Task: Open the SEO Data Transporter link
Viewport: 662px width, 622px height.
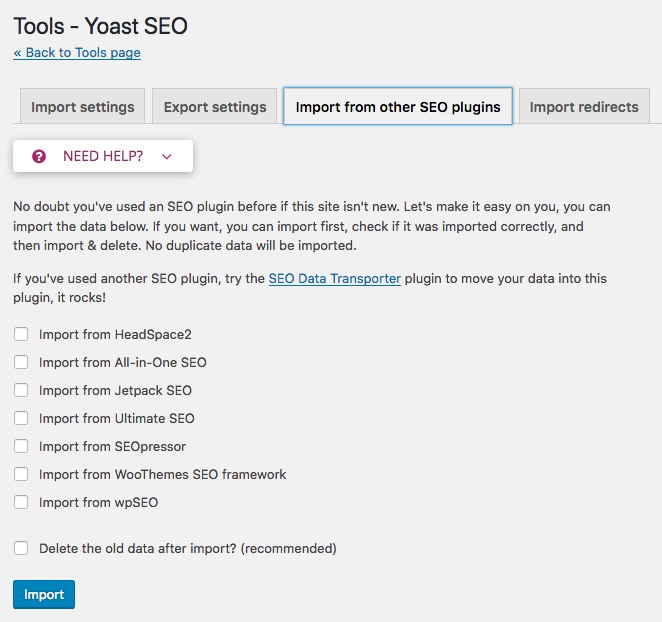Action: [x=335, y=279]
